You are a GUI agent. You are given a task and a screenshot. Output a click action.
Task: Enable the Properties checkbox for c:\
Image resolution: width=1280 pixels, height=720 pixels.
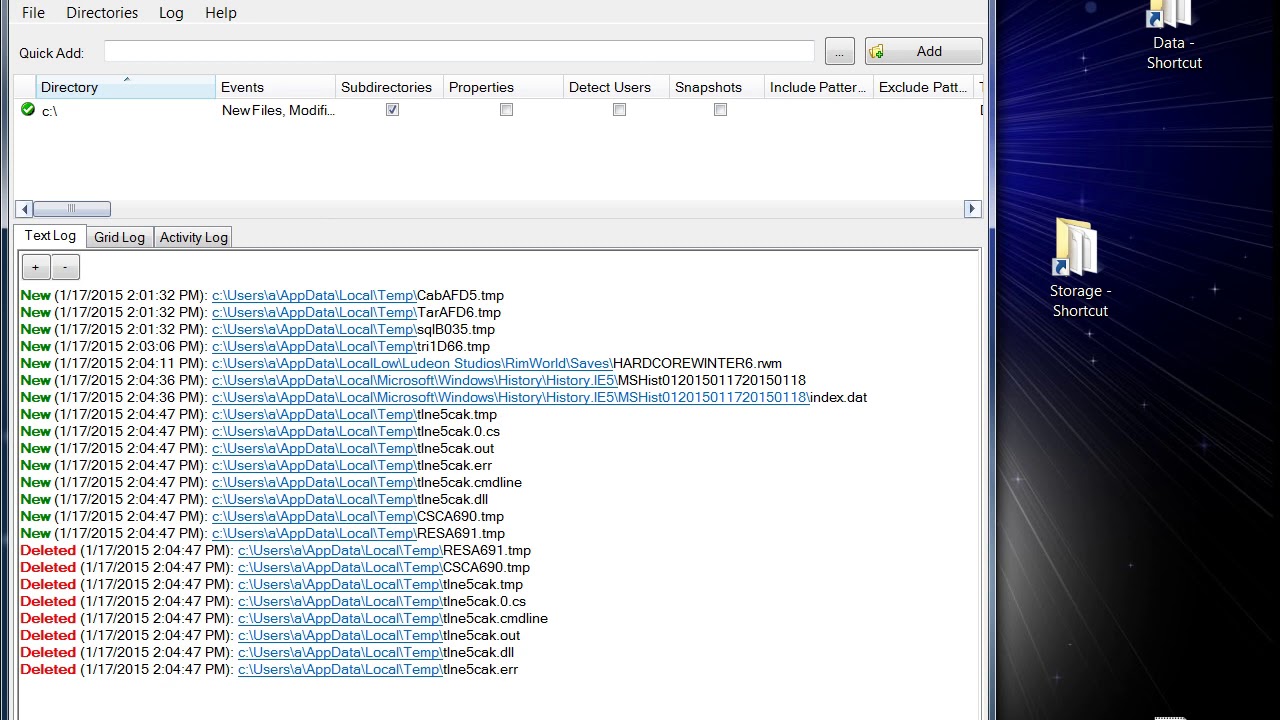point(506,110)
